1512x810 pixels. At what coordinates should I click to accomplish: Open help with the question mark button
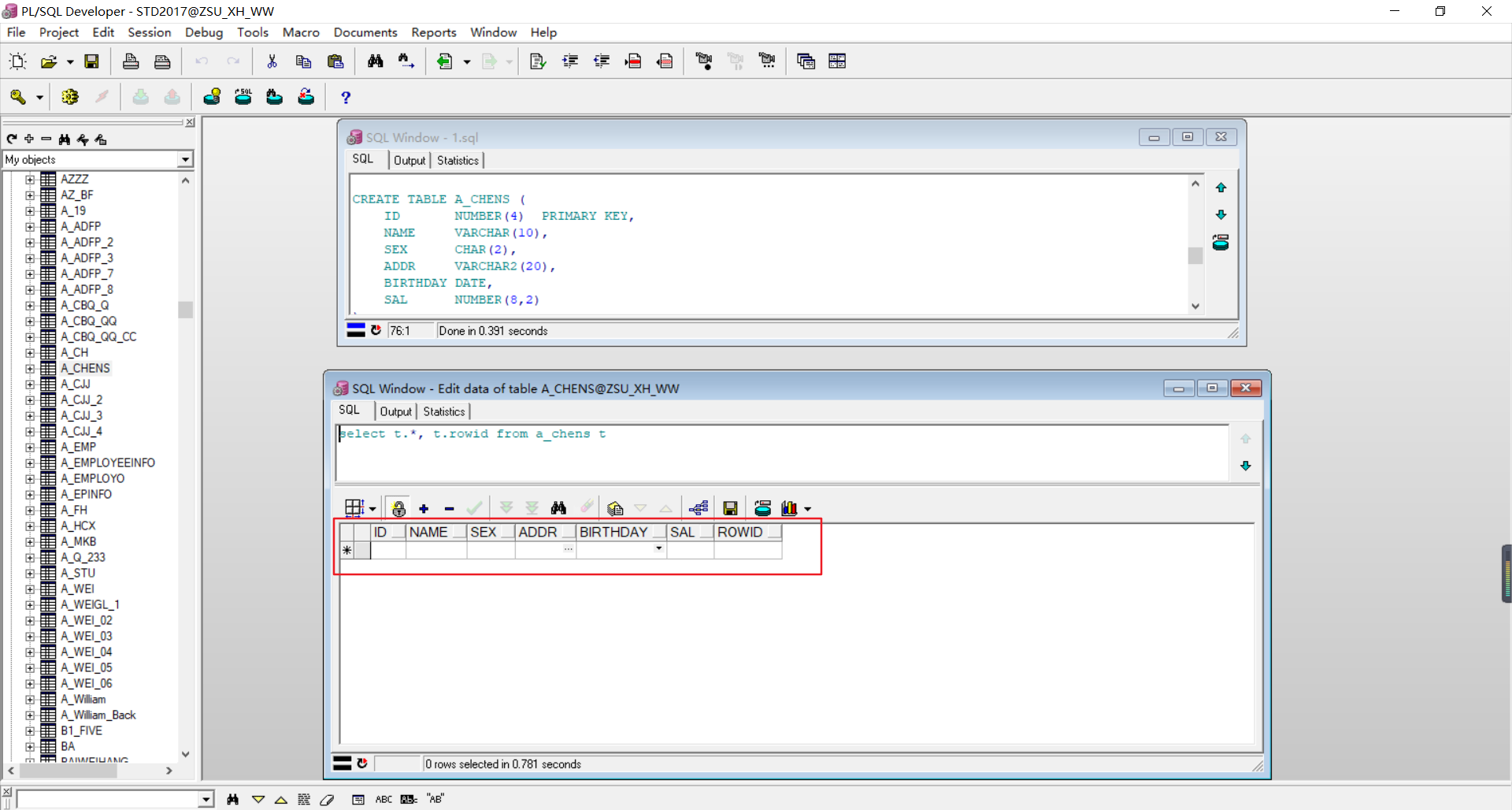(345, 97)
